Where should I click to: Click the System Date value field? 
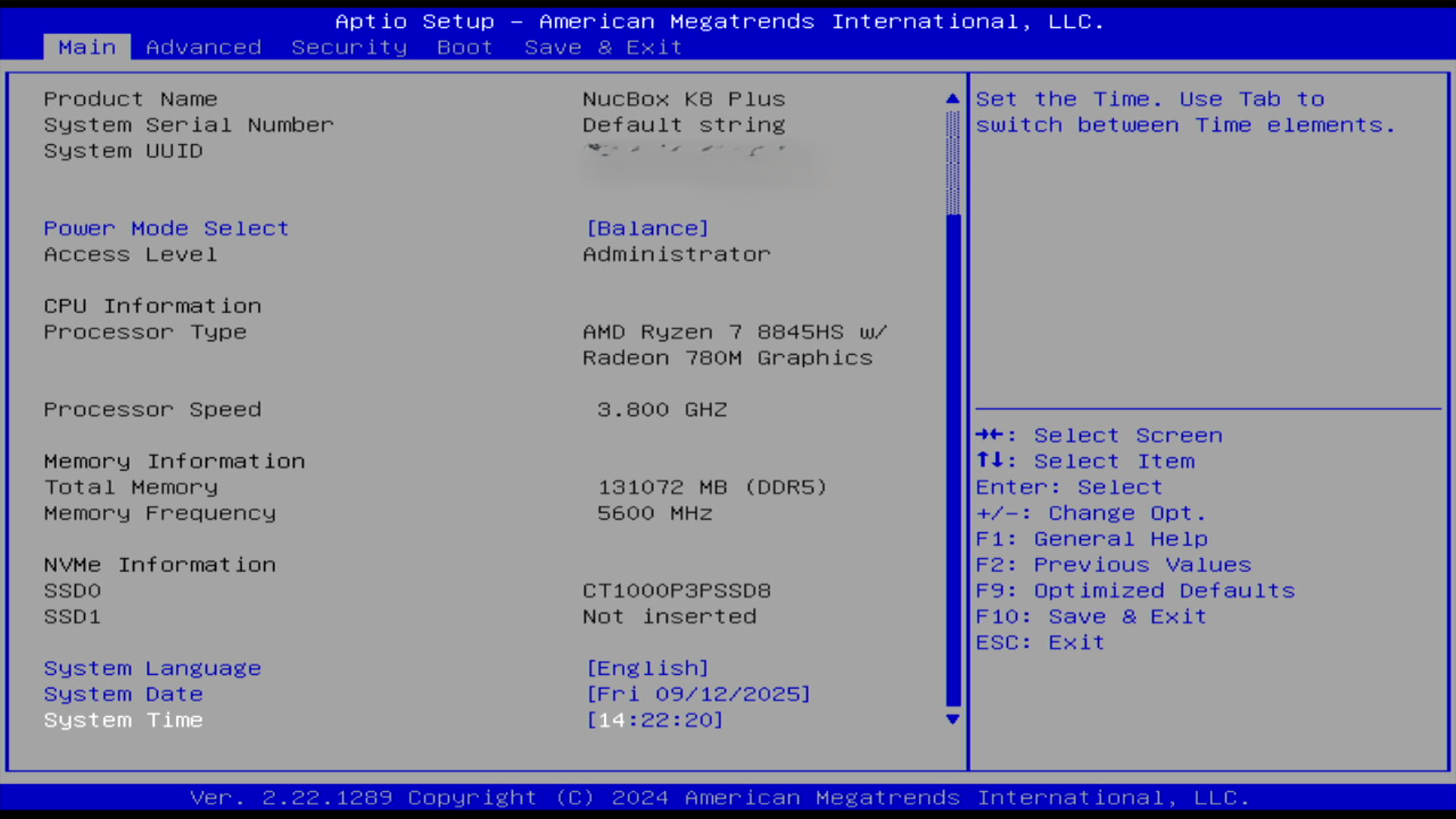[698, 694]
